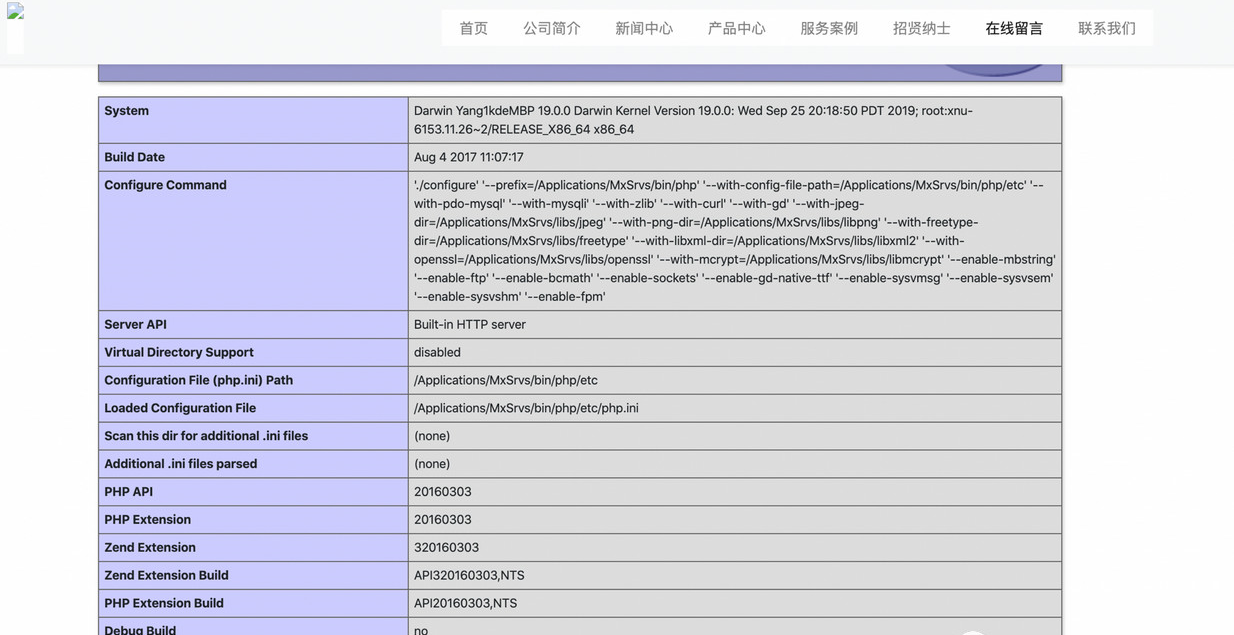
Task: Navigate to 招贤纳士 page
Action: pyautogui.click(x=922, y=28)
